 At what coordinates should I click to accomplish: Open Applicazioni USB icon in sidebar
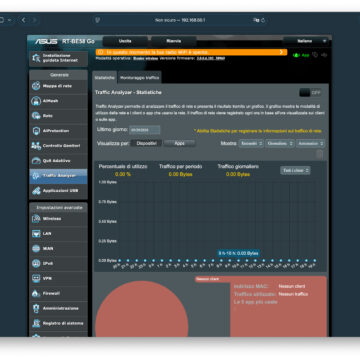36,191
